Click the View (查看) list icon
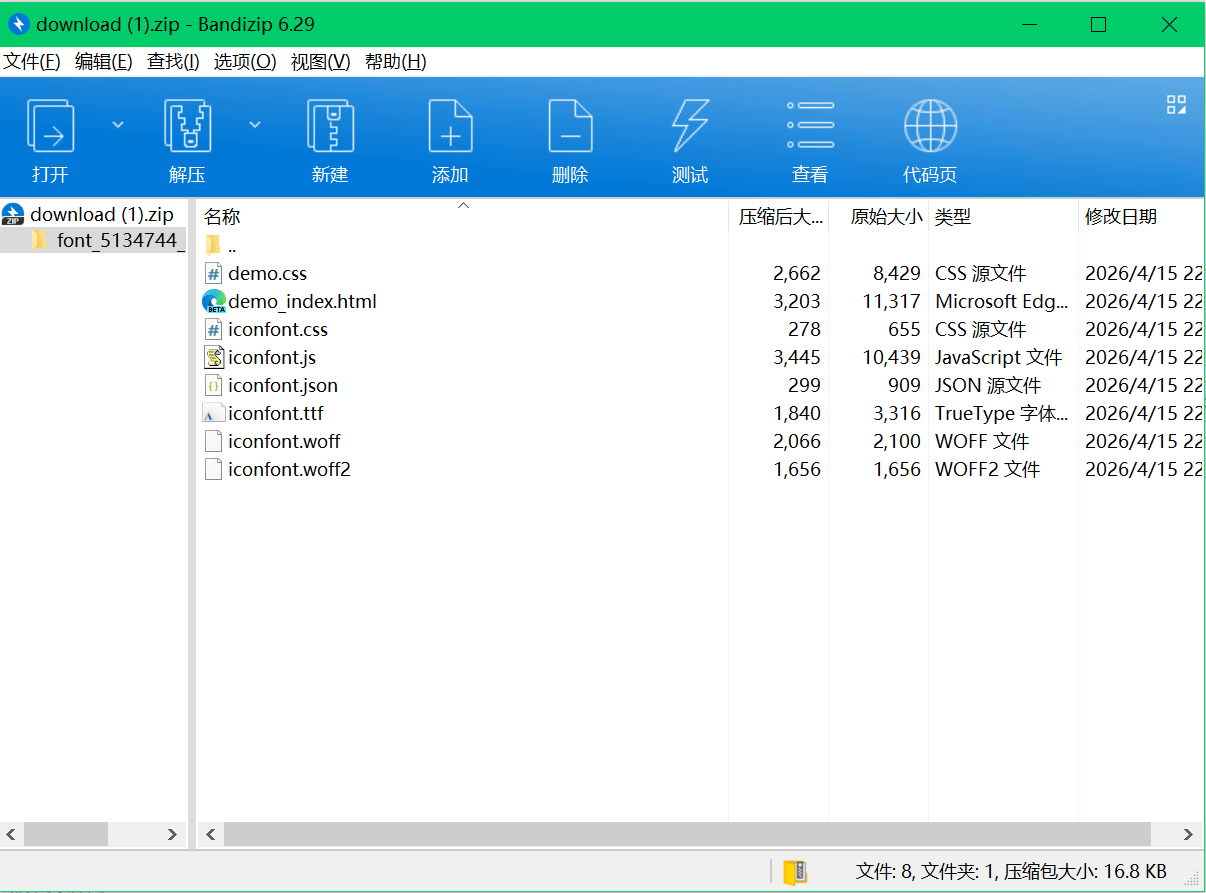The width and height of the screenshot is (1206, 893). pos(810,126)
